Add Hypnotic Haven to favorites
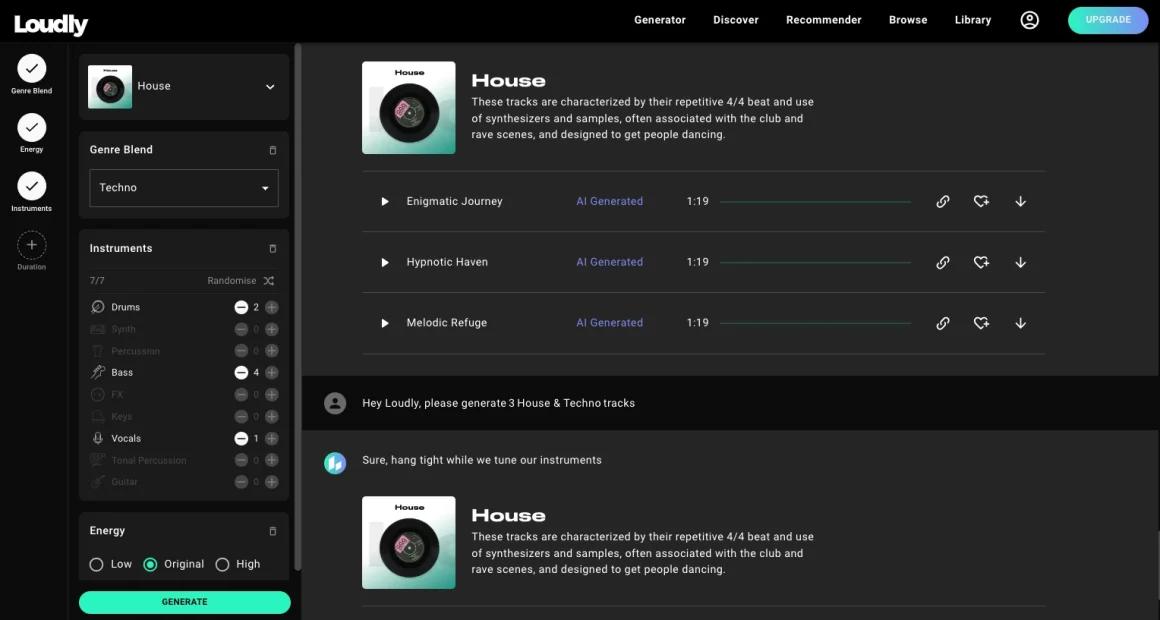The image size is (1160, 620). [x=981, y=262]
